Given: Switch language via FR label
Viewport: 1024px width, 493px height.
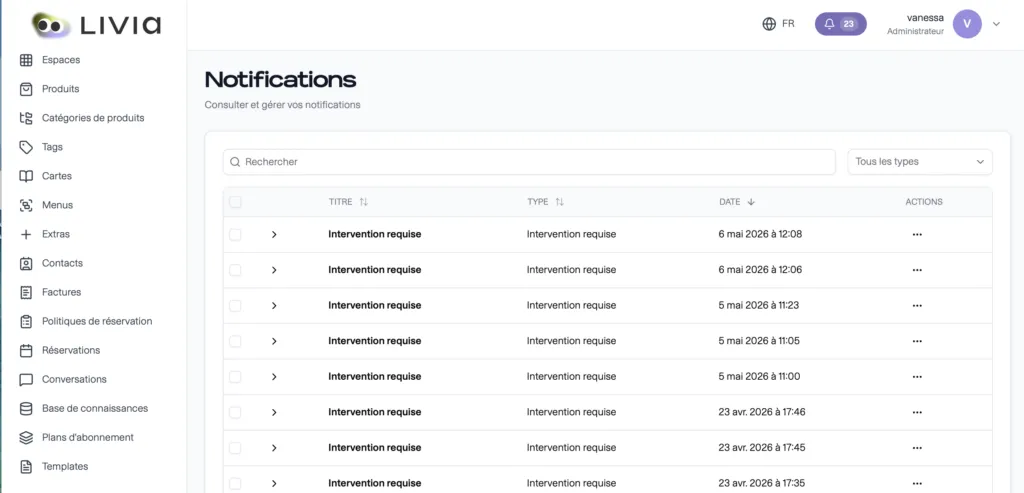Looking at the screenshot, I should (788, 24).
